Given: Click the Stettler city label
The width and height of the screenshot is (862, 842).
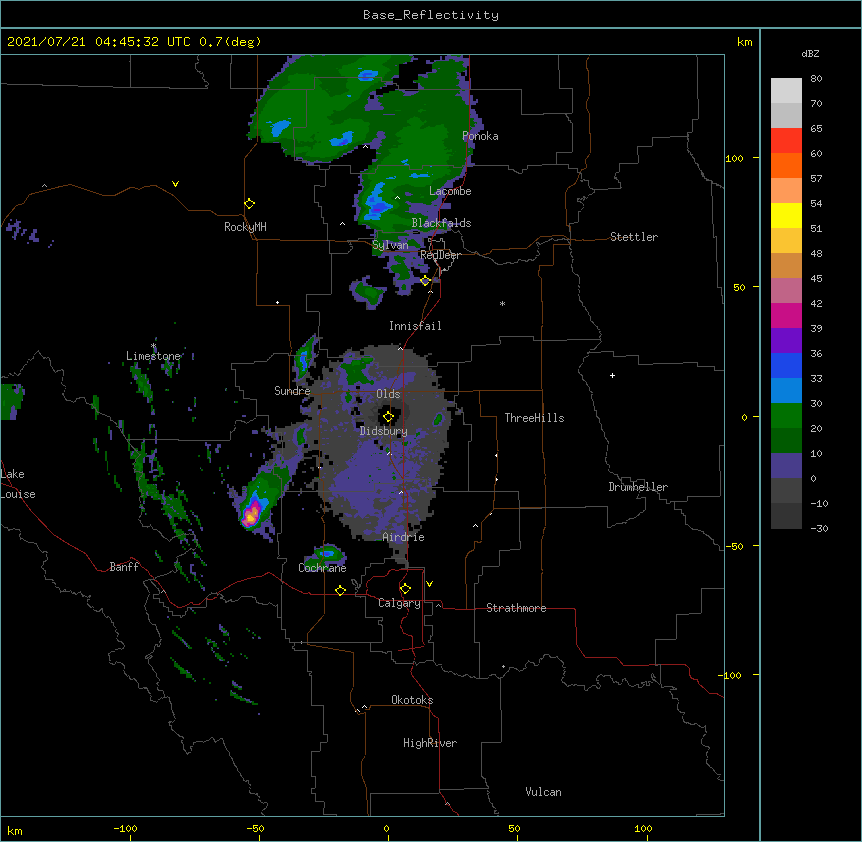Looking at the screenshot, I should [634, 237].
